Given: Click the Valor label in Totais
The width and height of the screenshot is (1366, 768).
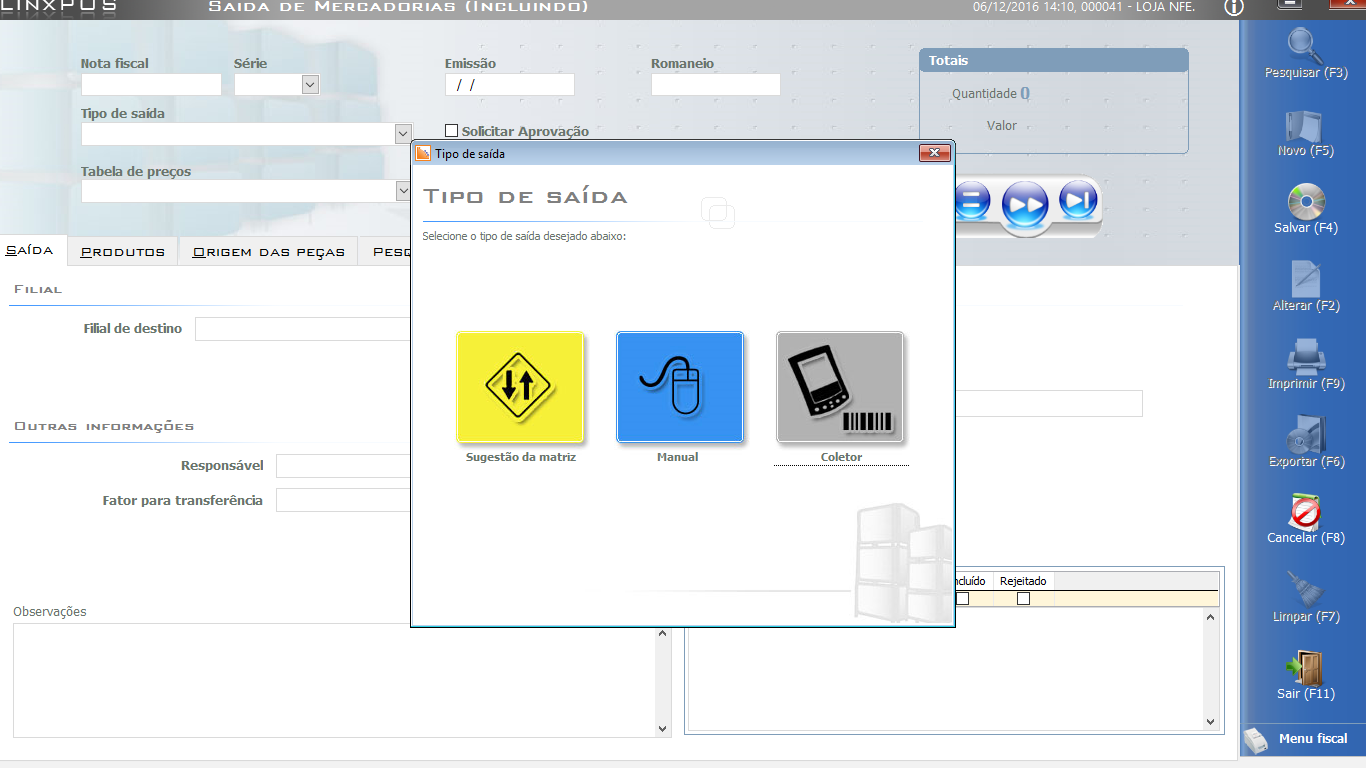Looking at the screenshot, I should [1002, 126].
